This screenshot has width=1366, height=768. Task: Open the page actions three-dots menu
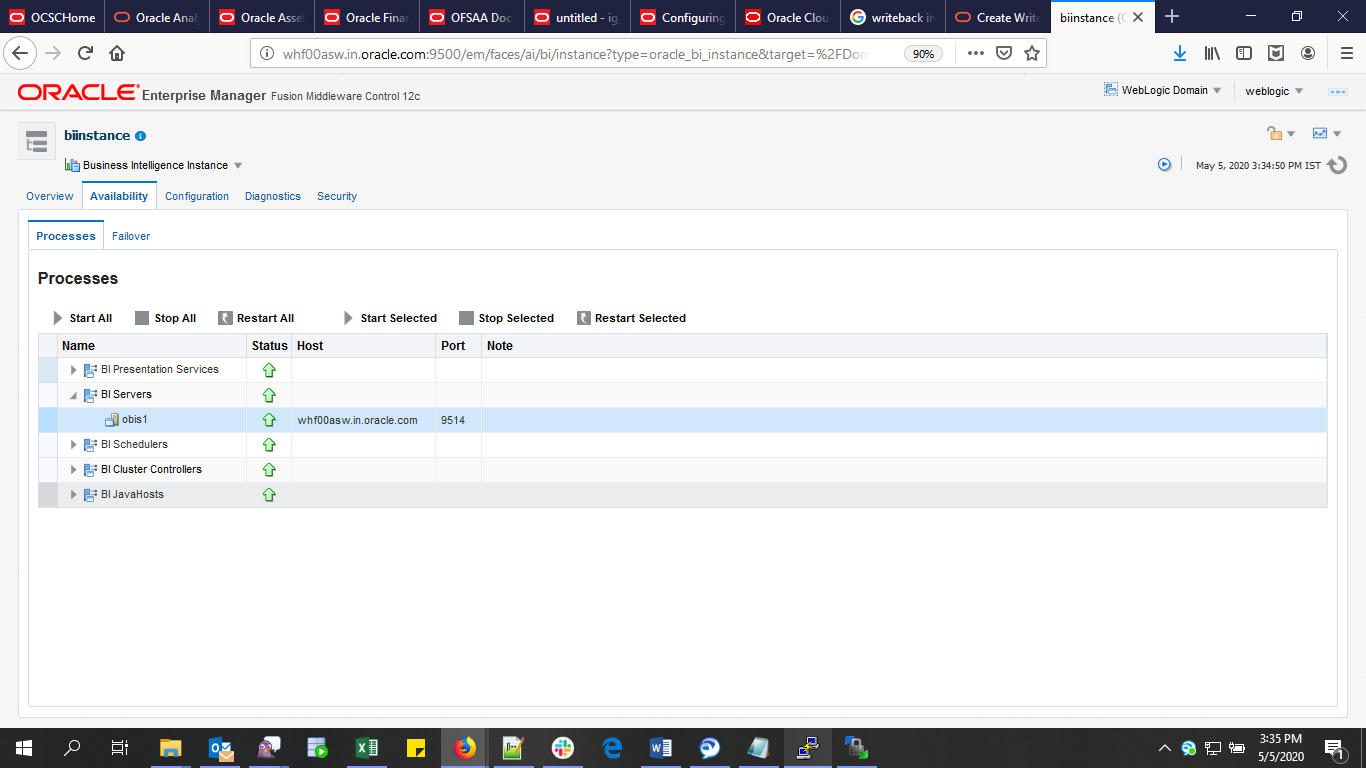tap(975, 53)
